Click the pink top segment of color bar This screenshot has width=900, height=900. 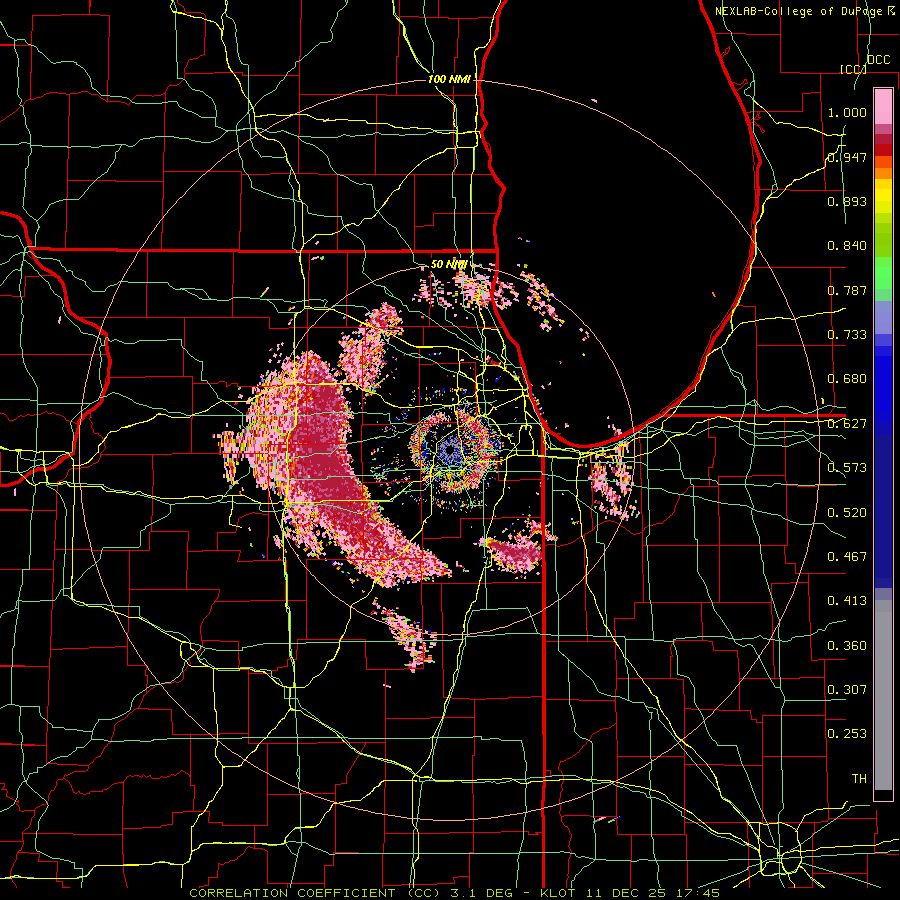883,107
